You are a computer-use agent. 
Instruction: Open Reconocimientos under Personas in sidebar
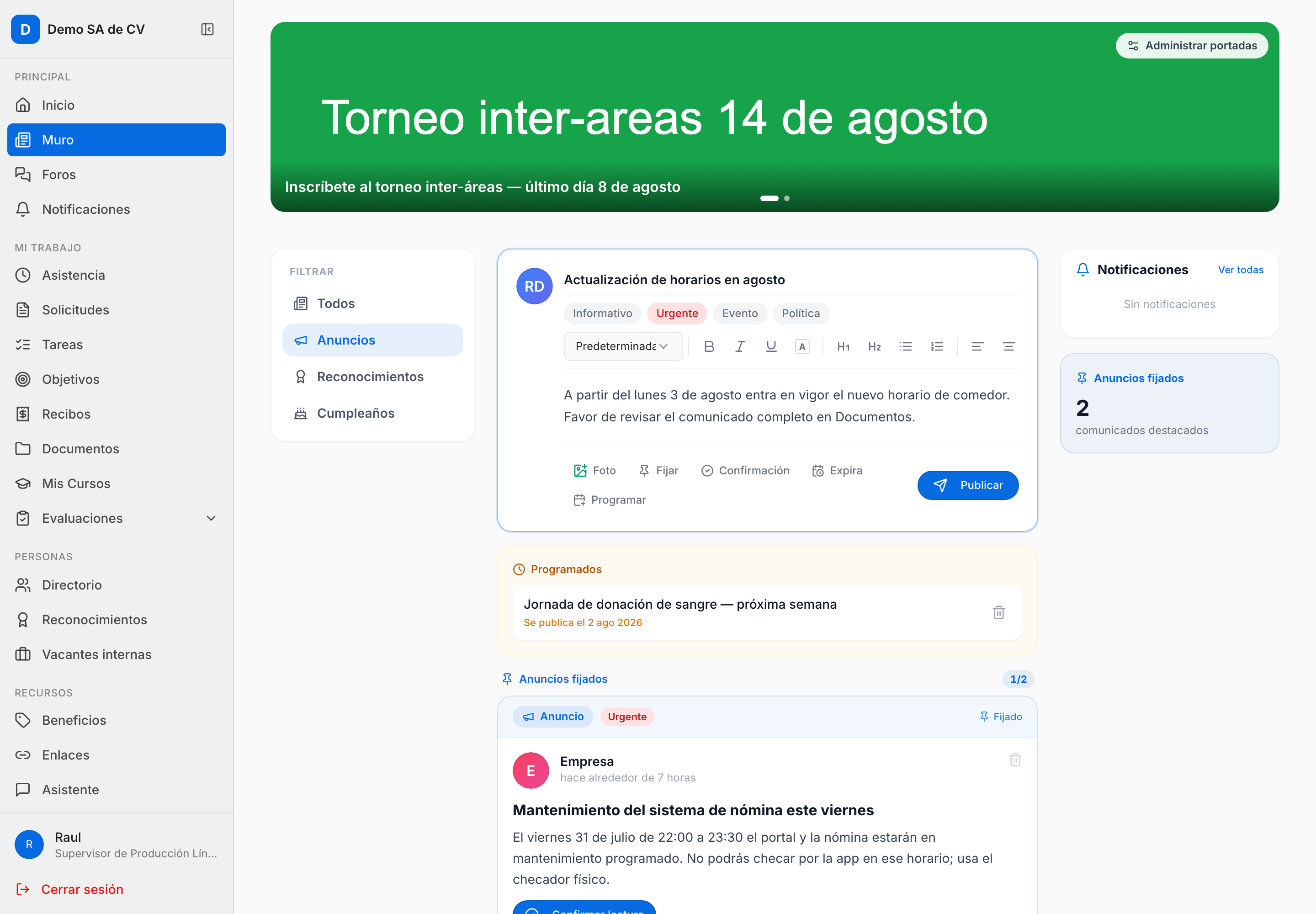[116, 620]
